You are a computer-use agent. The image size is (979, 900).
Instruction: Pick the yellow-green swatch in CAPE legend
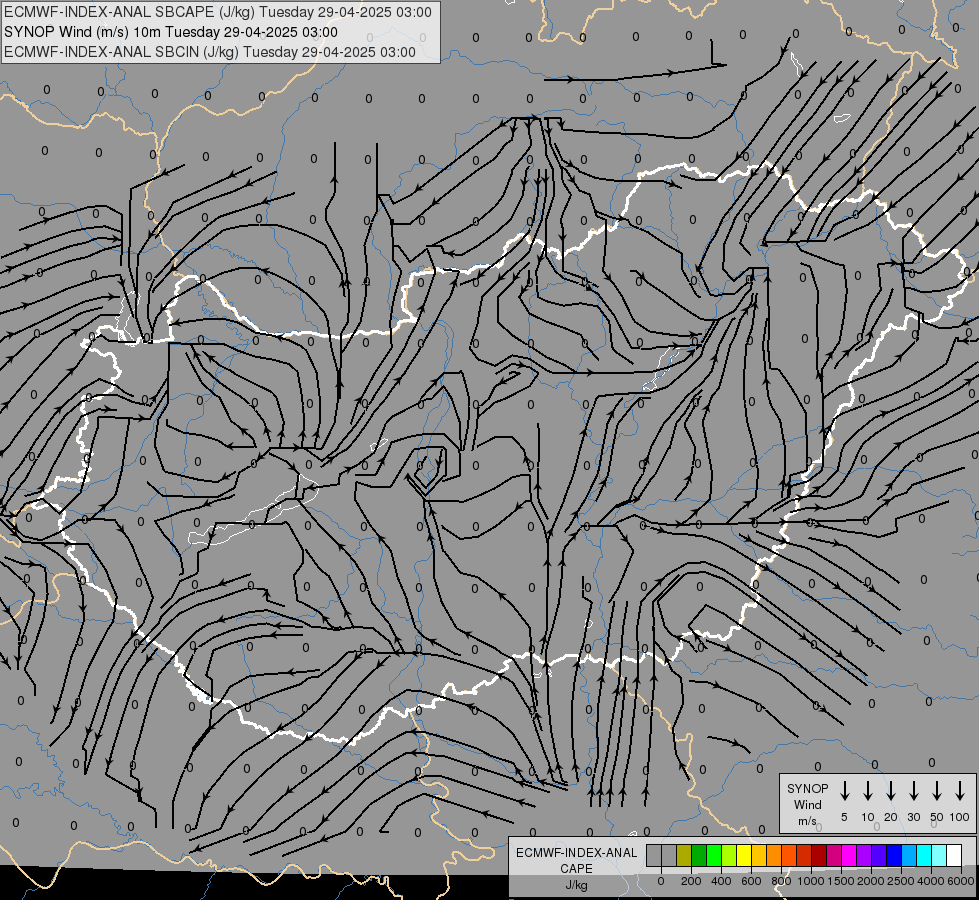tap(729, 855)
